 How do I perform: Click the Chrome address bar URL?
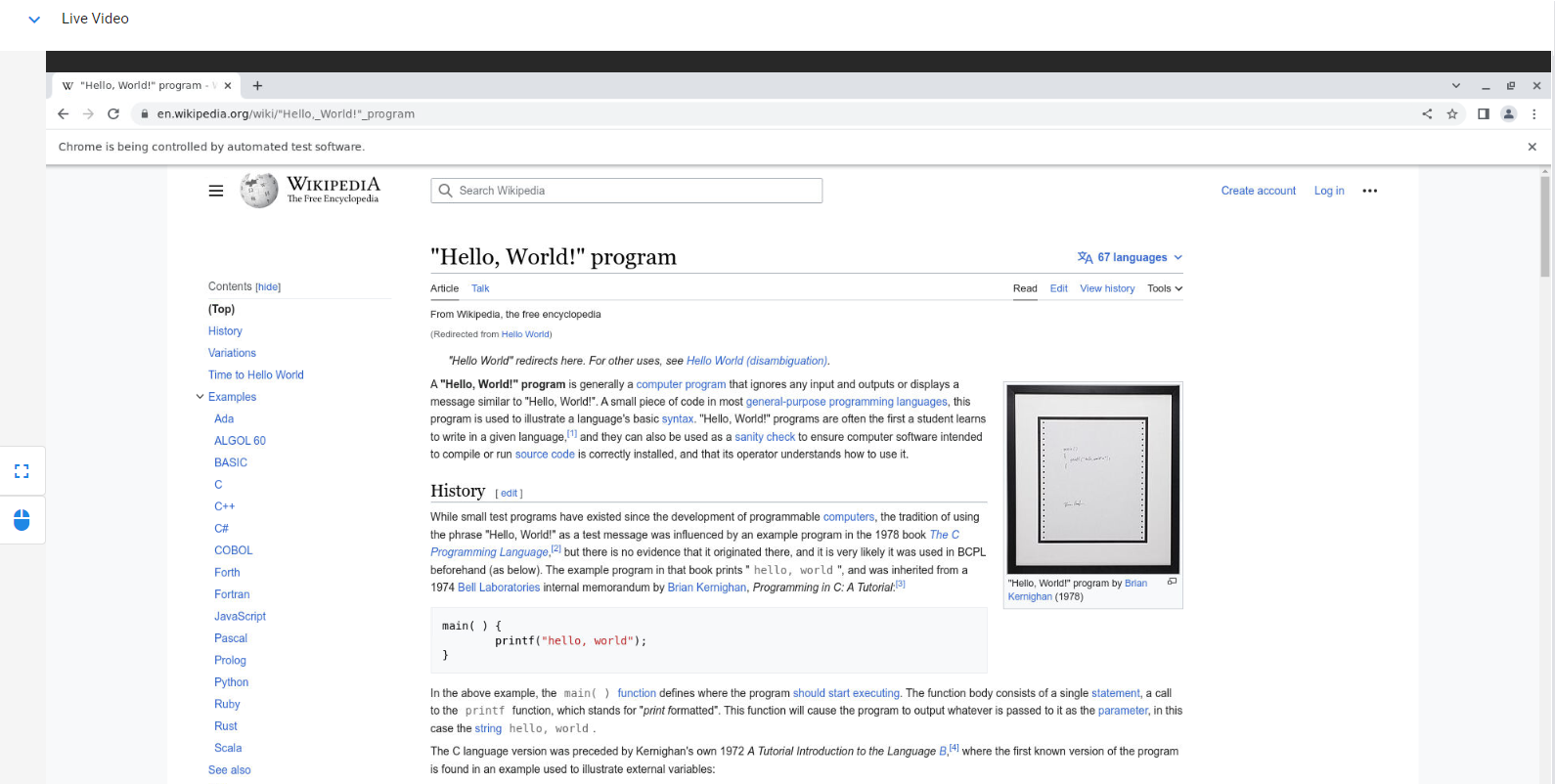pos(286,114)
